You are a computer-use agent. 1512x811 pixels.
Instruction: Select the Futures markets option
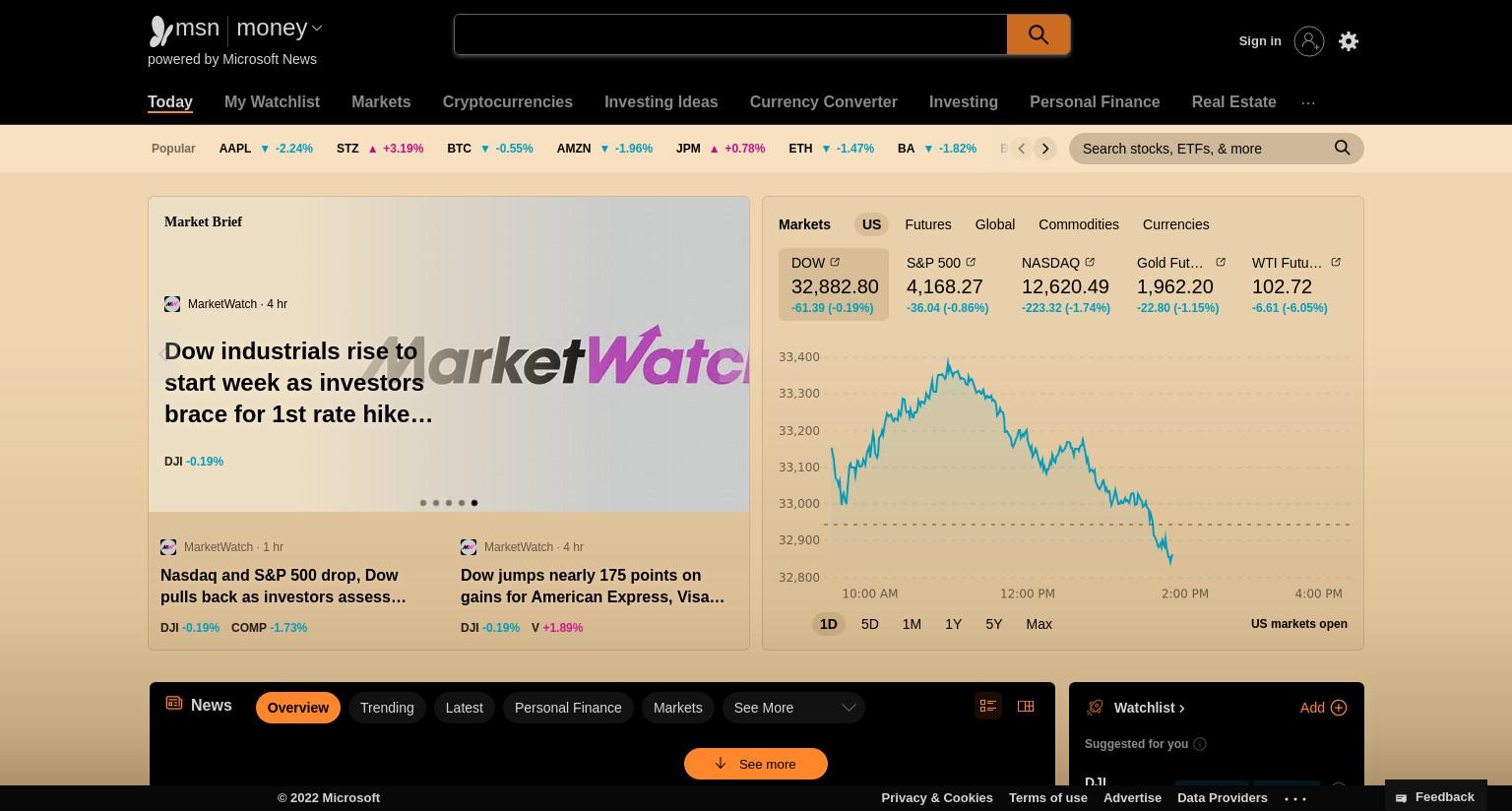tap(927, 224)
